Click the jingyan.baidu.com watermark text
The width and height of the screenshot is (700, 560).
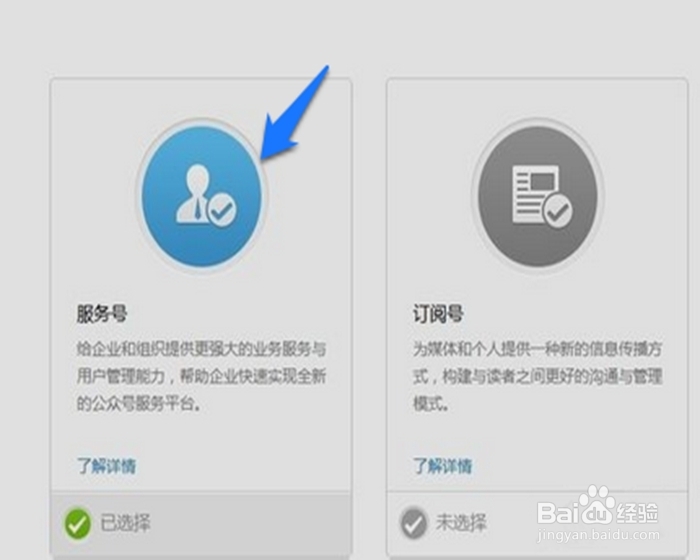pyautogui.click(x=599, y=534)
